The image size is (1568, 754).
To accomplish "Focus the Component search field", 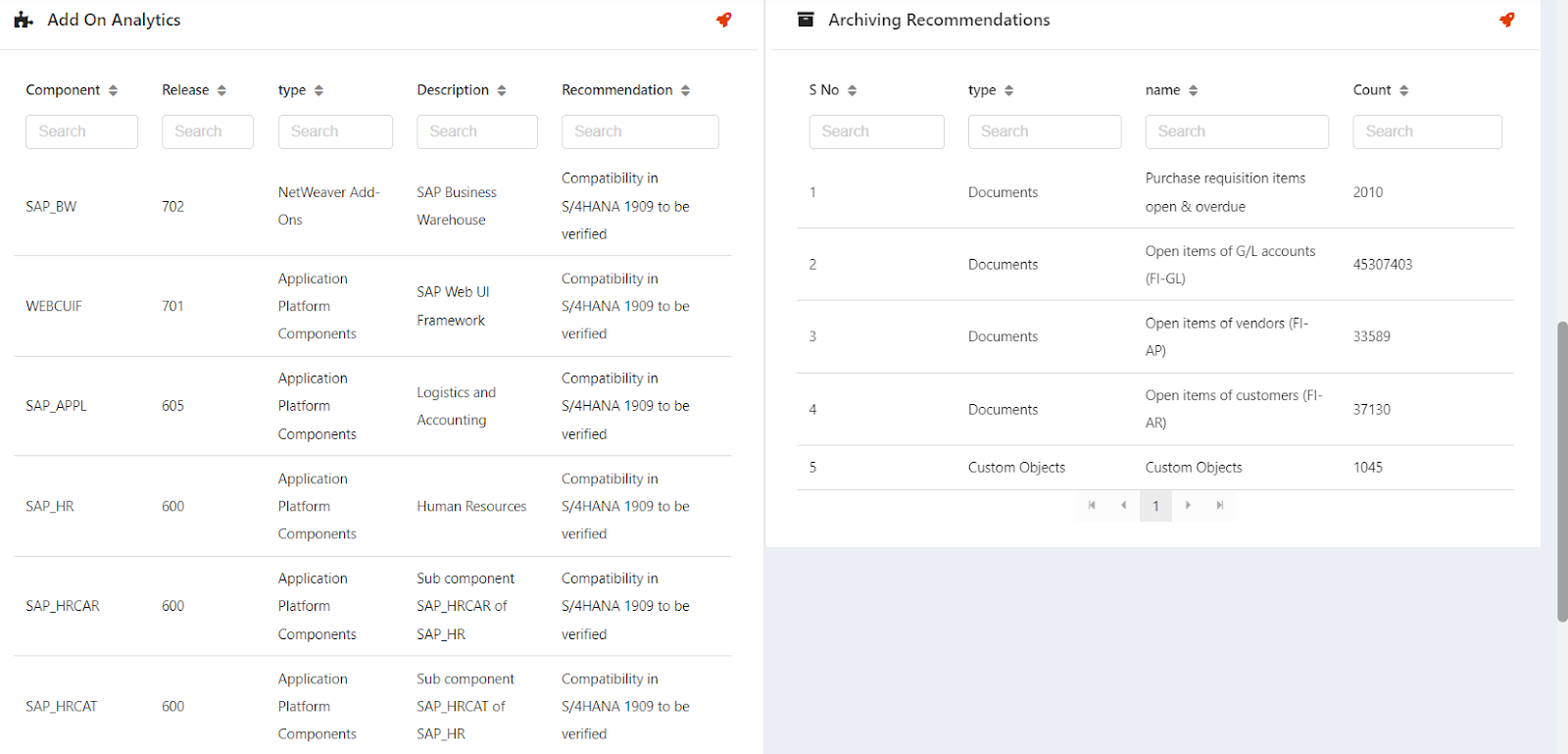I will (81, 131).
